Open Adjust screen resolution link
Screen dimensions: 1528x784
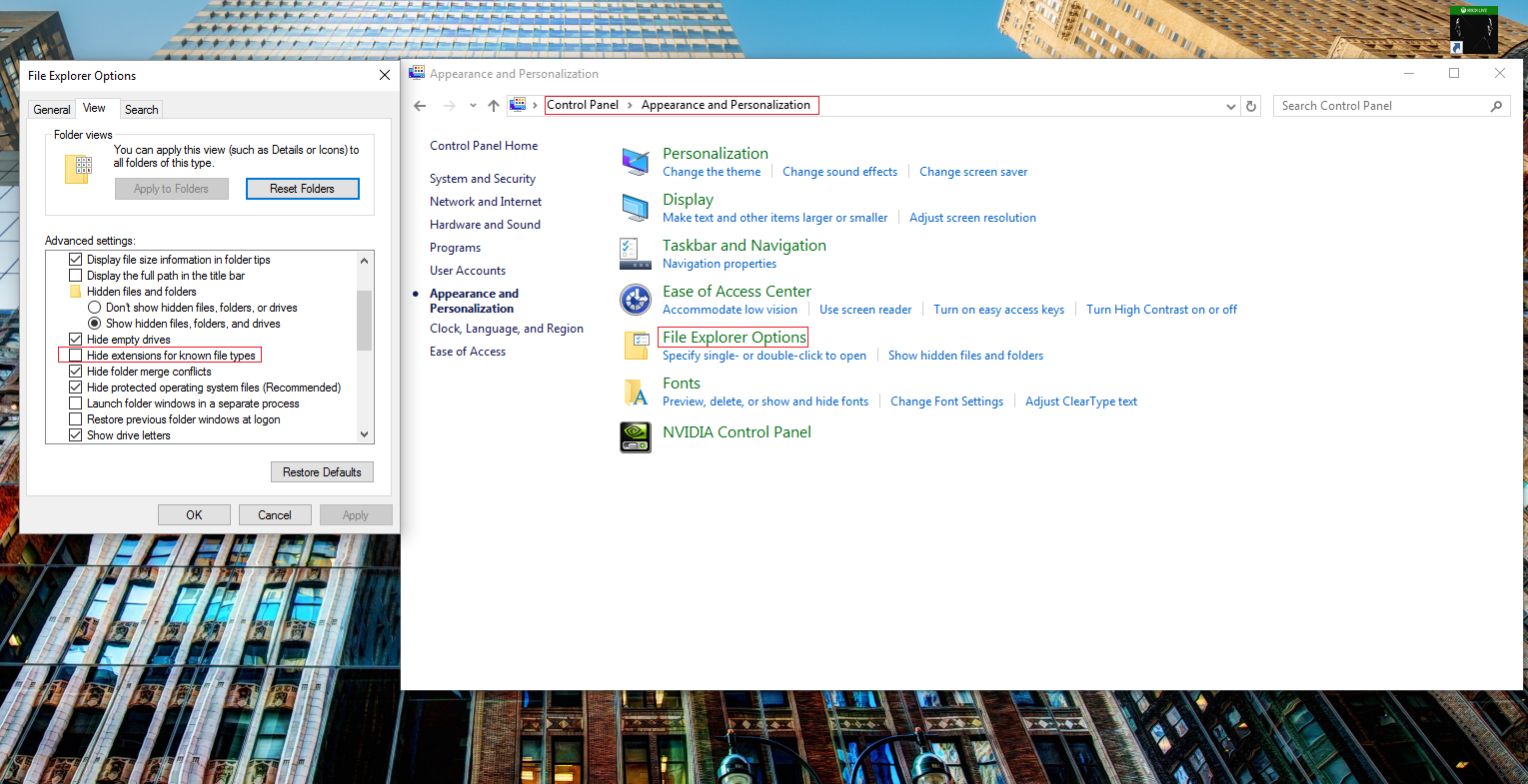click(972, 218)
